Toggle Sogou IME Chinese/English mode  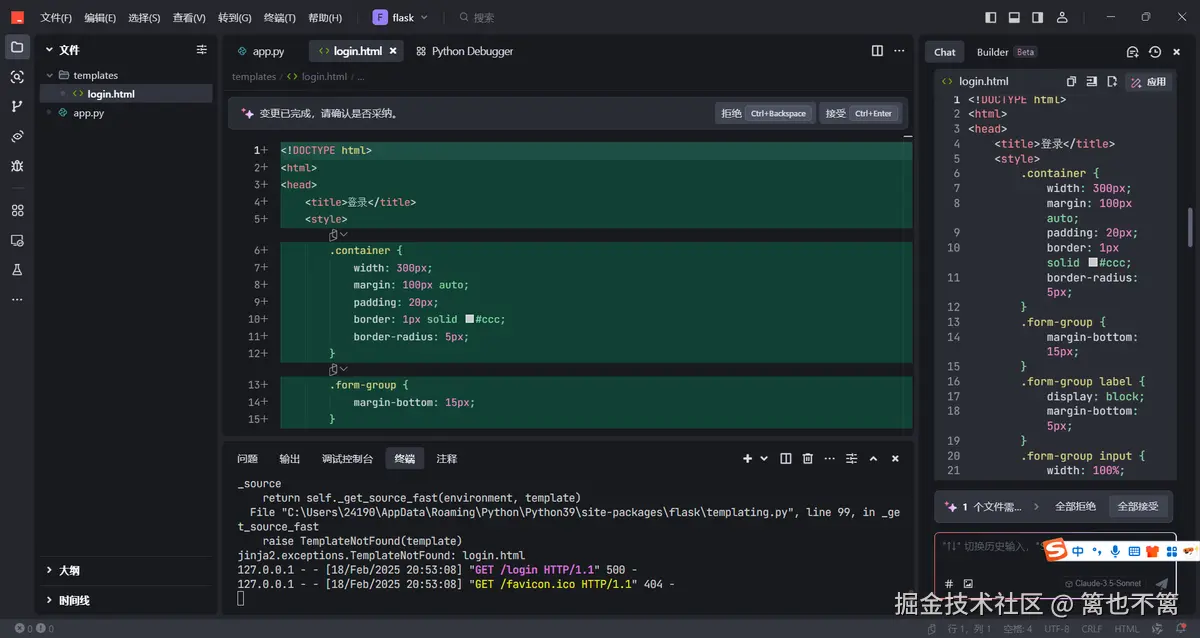[x=1078, y=551]
